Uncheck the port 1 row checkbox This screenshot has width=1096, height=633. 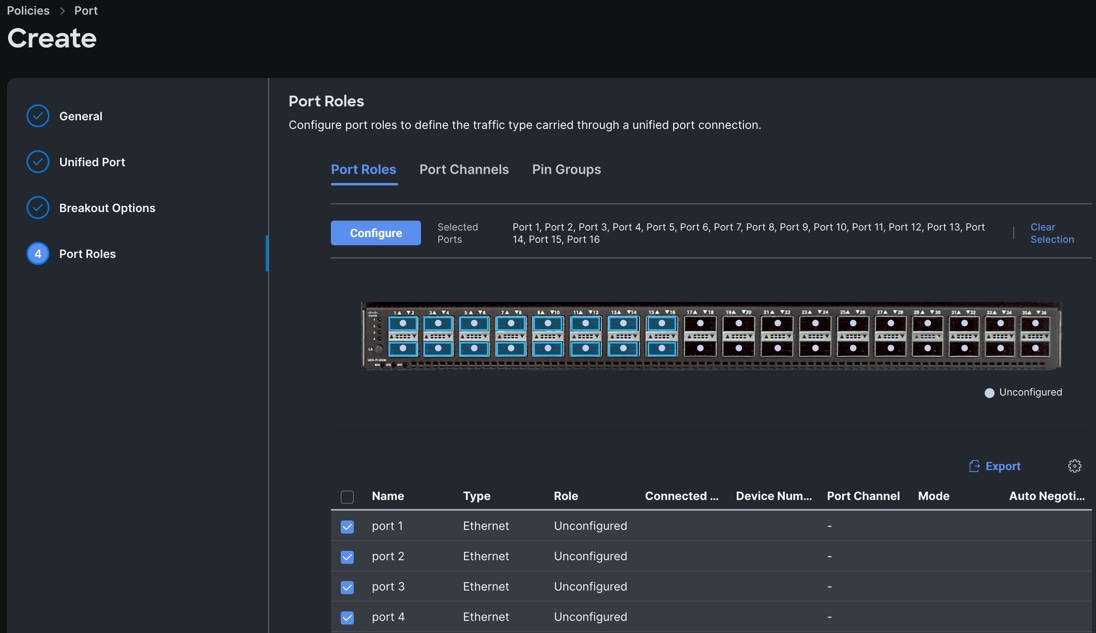pos(347,527)
